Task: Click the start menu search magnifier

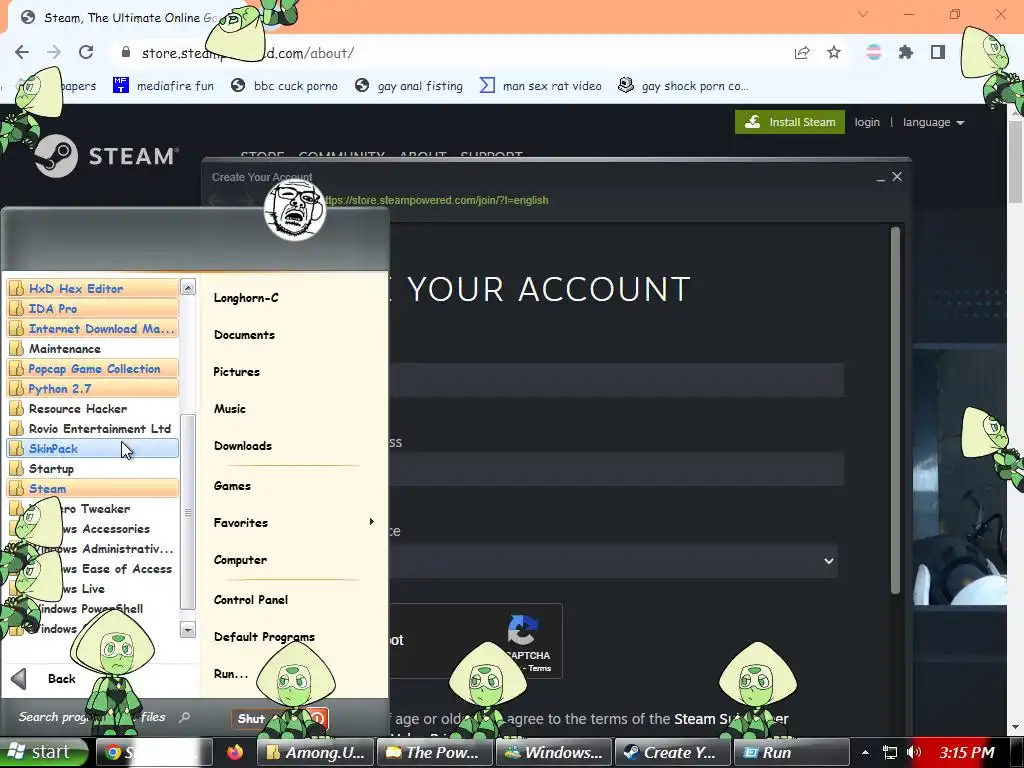Action: [x=185, y=717]
